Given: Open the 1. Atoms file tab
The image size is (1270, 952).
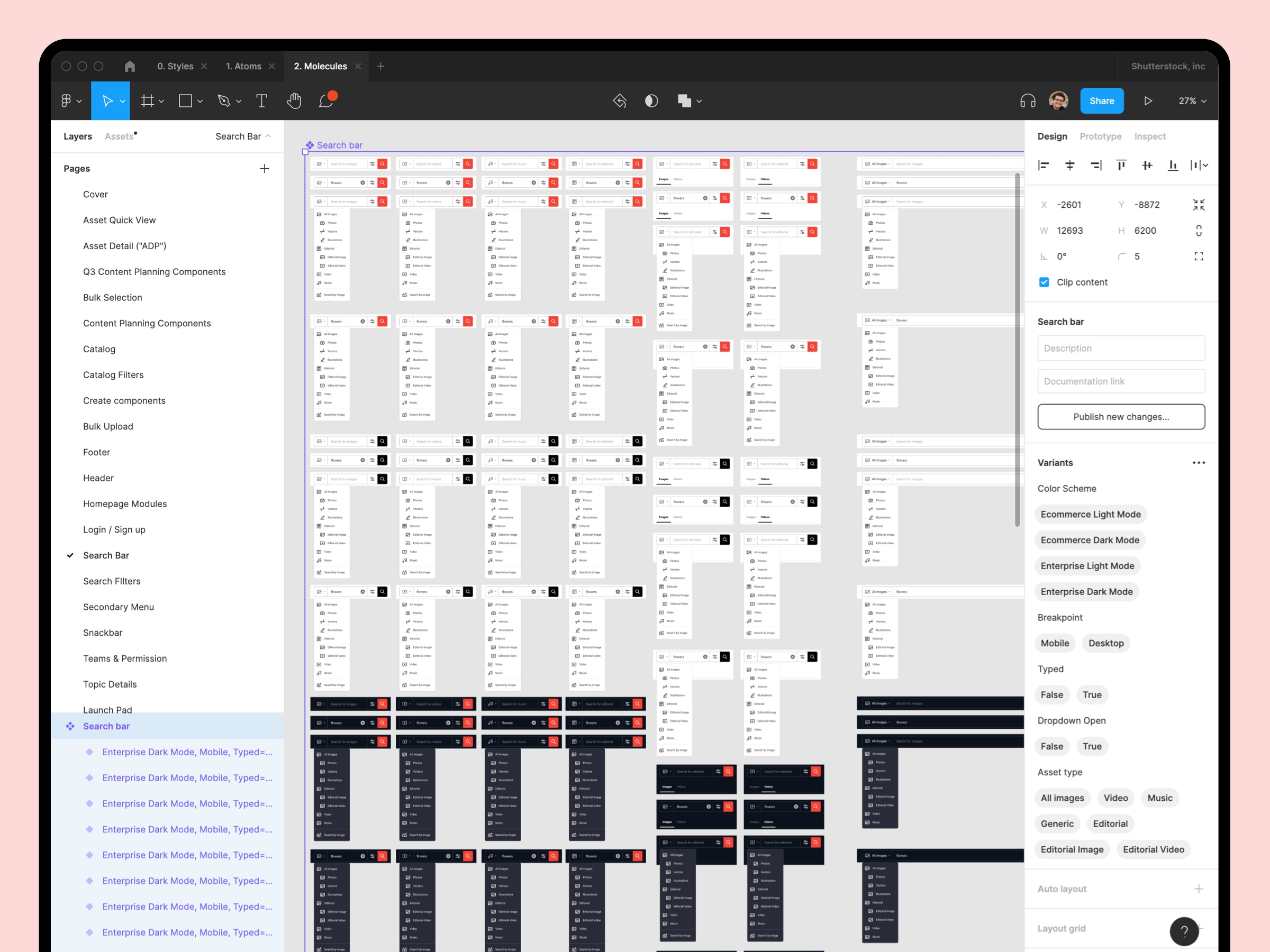Looking at the screenshot, I should pyautogui.click(x=243, y=67).
